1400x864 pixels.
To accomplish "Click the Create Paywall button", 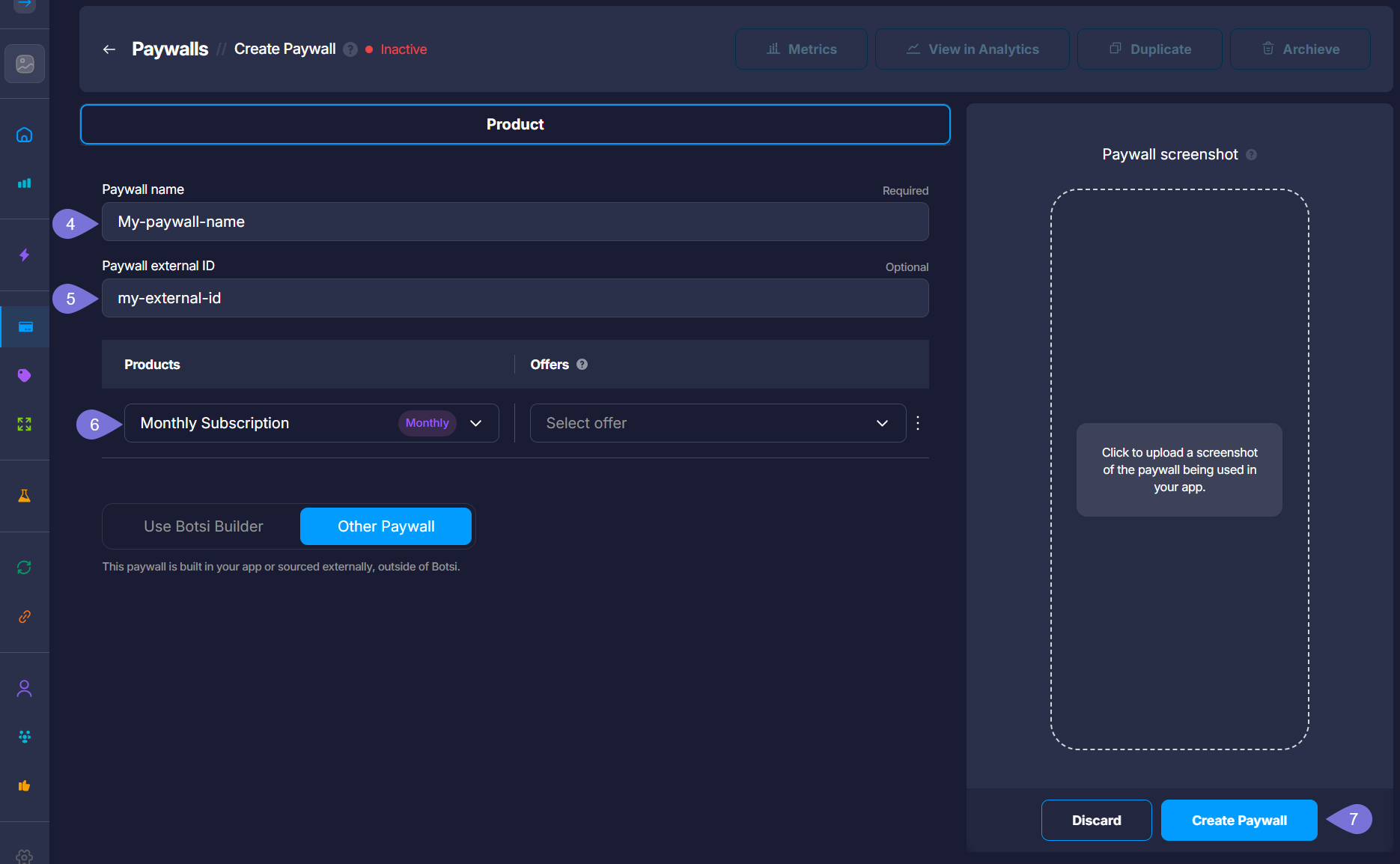I will (1239, 821).
